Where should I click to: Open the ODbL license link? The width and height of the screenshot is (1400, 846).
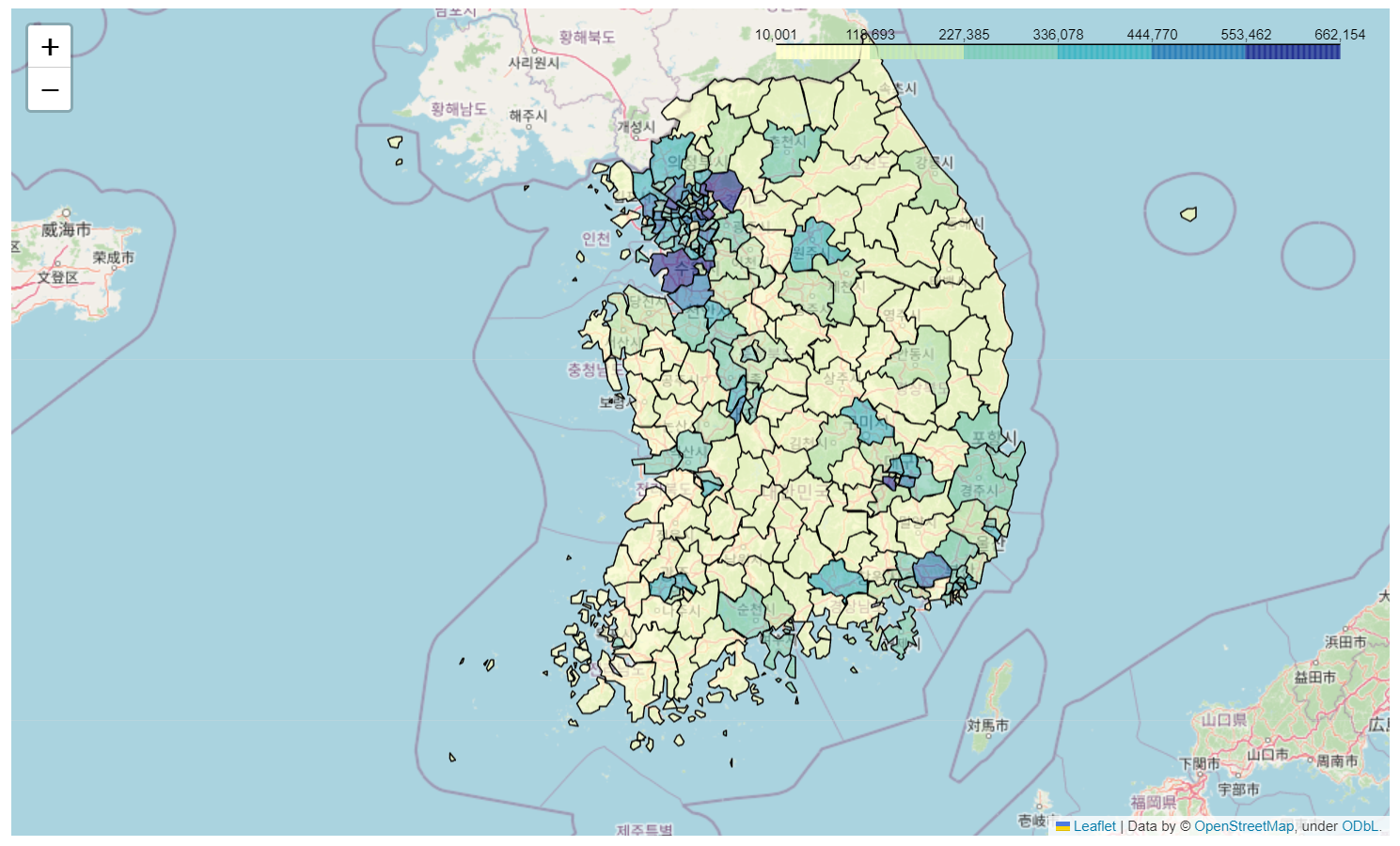1360,826
